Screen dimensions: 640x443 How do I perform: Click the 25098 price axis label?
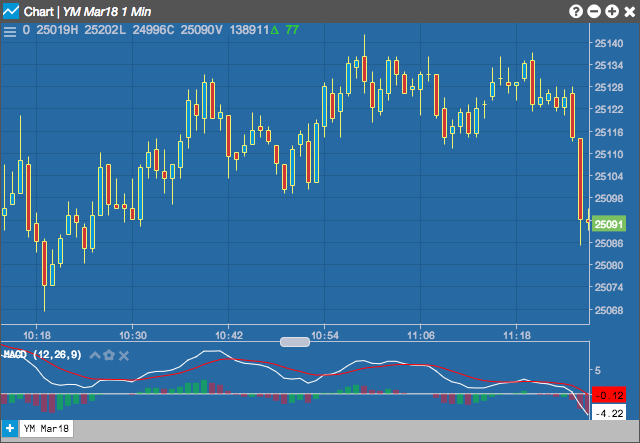tap(609, 198)
